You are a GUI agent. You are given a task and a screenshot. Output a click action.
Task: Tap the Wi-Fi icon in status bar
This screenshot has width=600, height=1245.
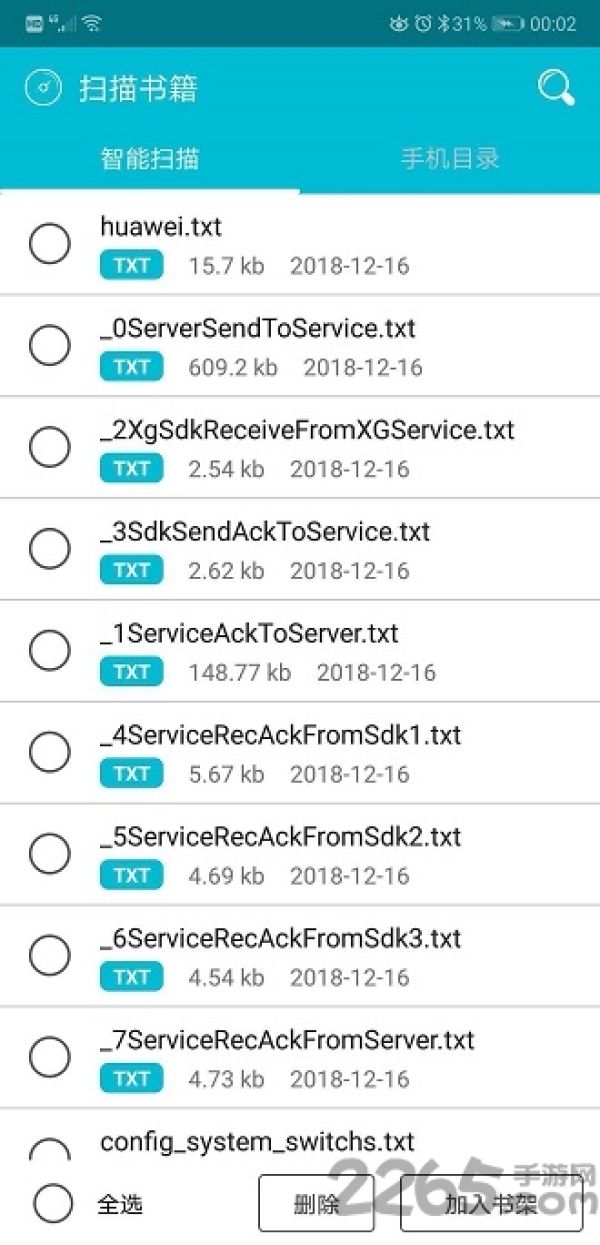(92, 22)
